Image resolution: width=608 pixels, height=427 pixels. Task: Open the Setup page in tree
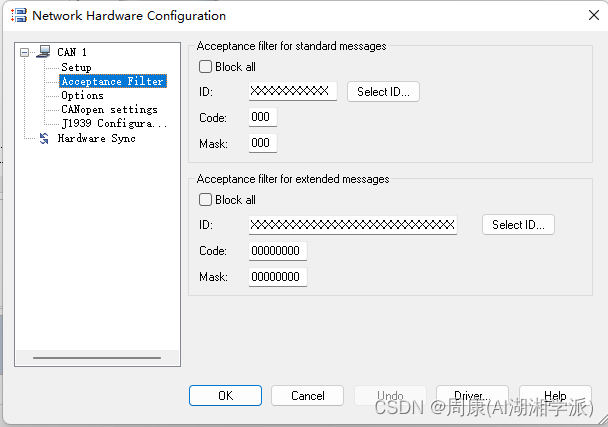tap(76, 67)
